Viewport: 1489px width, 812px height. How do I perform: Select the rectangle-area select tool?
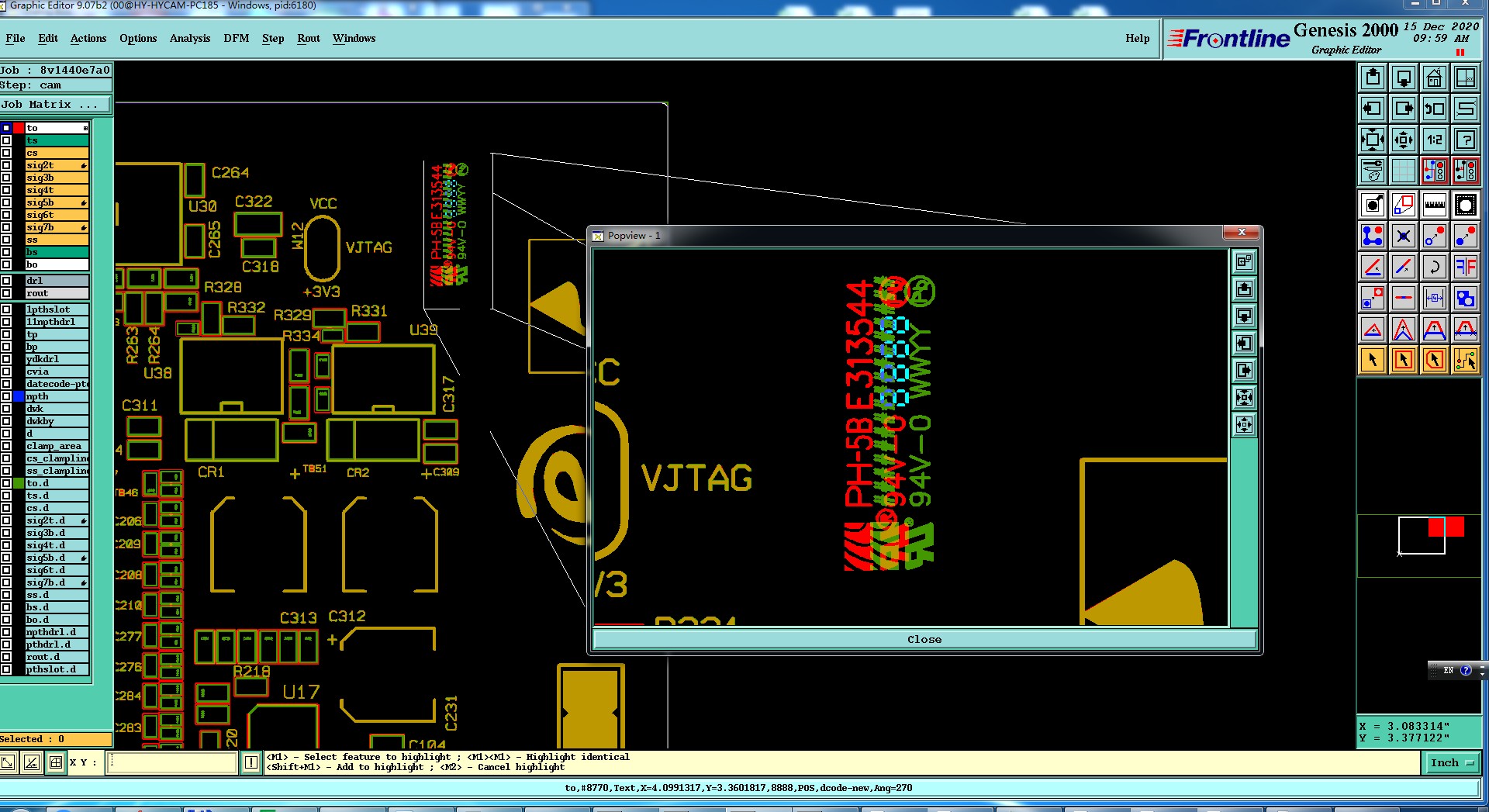[x=1404, y=360]
